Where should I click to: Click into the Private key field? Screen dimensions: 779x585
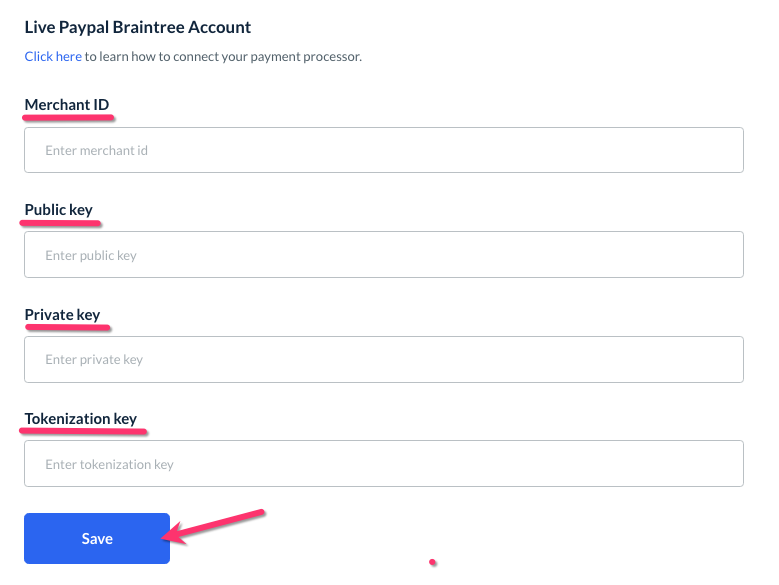click(x=384, y=359)
